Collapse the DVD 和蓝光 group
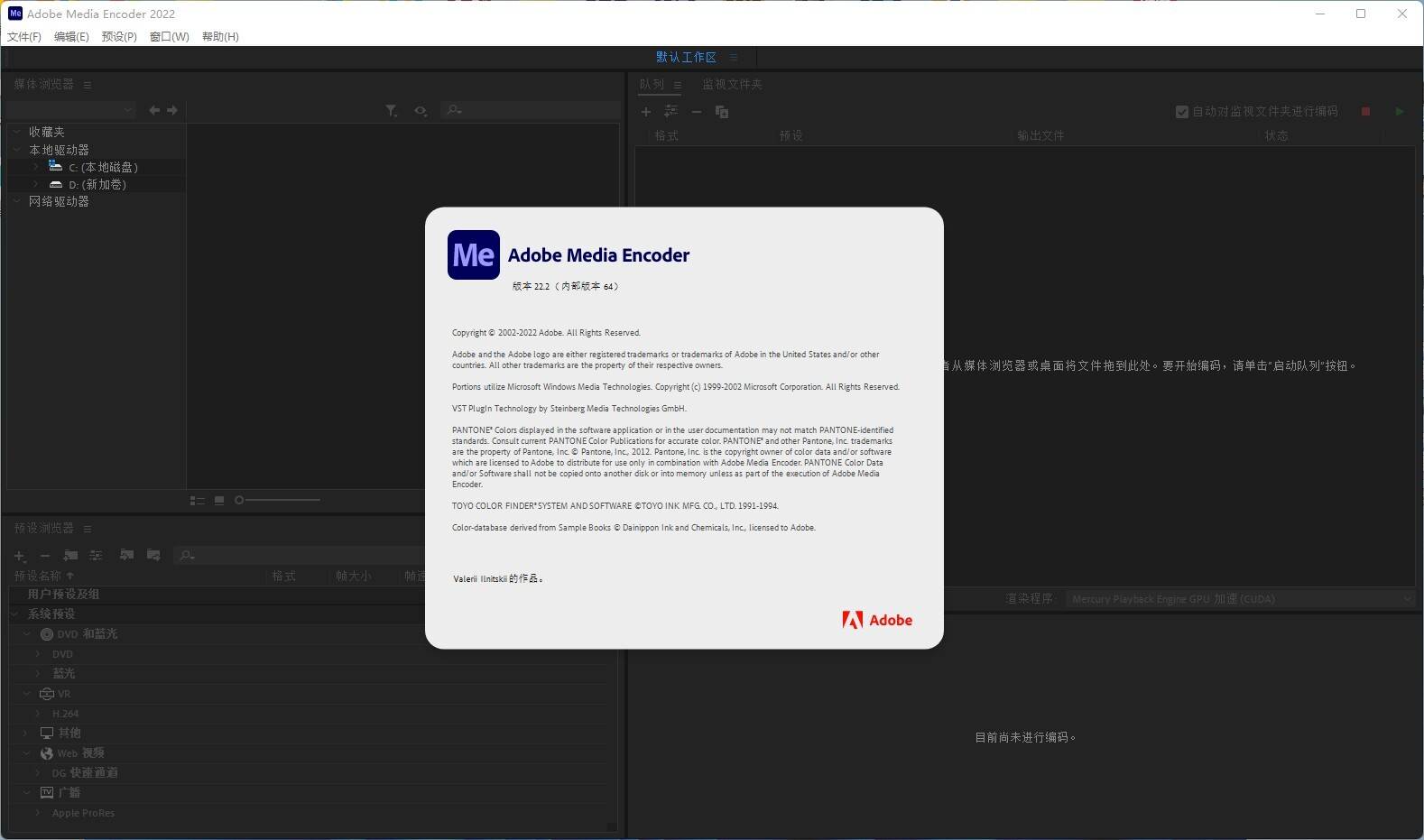The height and width of the screenshot is (840, 1424). pyautogui.click(x=27, y=634)
